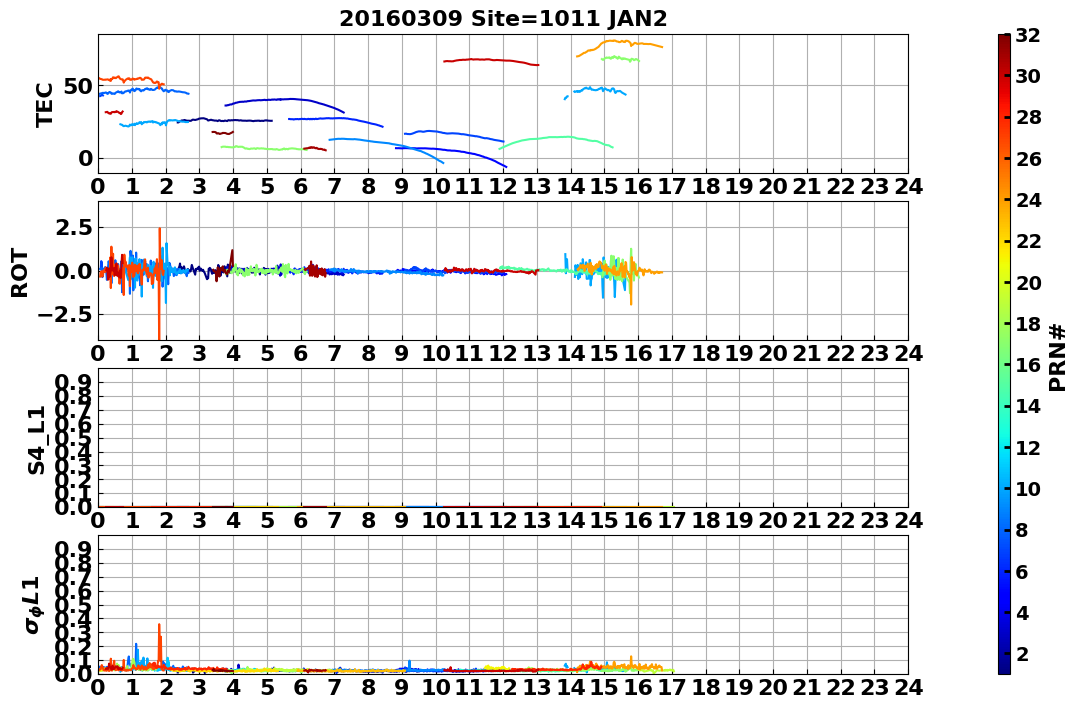Click hour tick 20 under the ROT panel
The width and height of the screenshot is (1077, 709).
773,353
